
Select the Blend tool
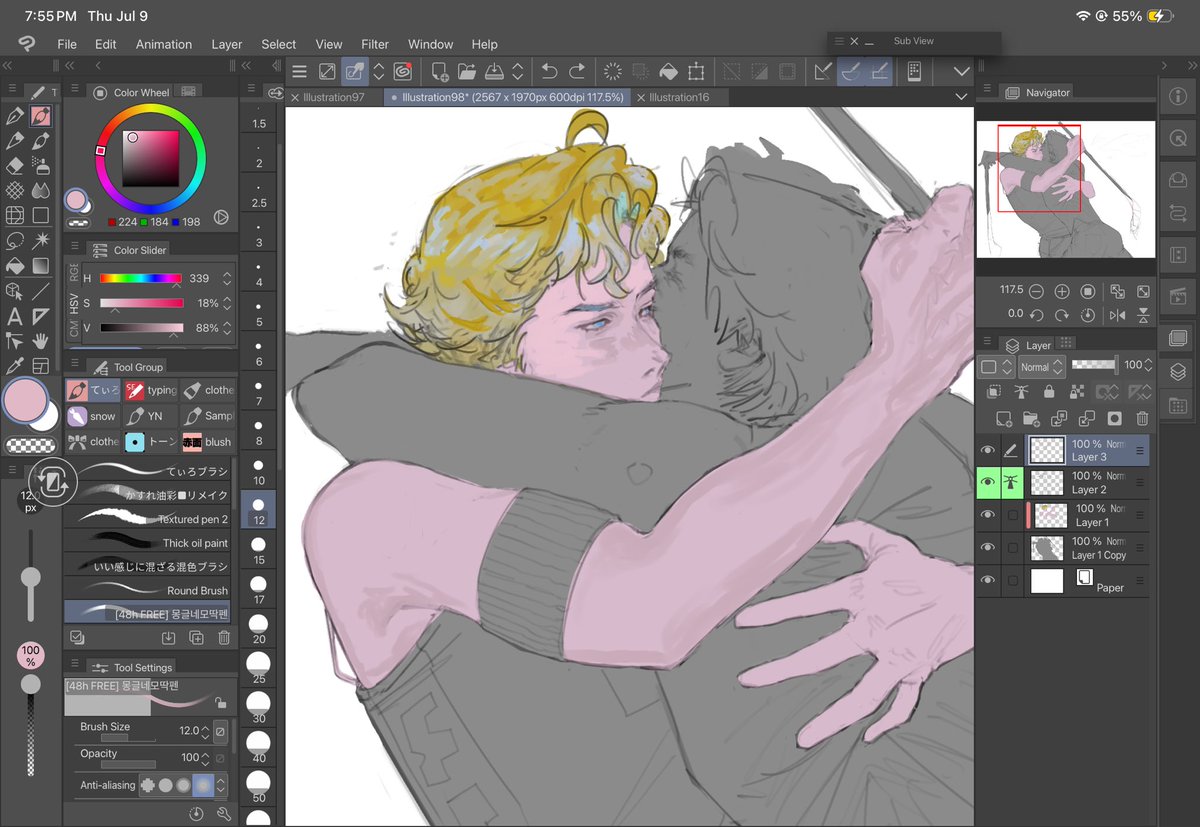(41, 191)
